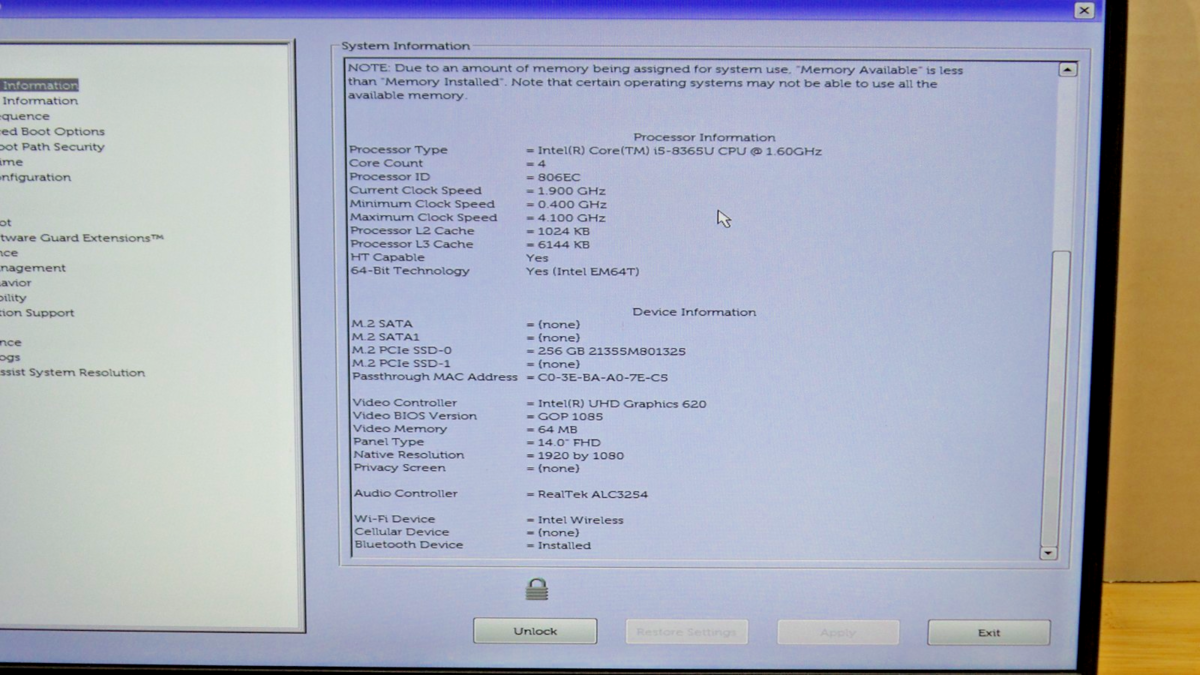This screenshot has width=1200, height=675.
Task: Click the greyed-out Restore Settings button
Action: (686, 632)
